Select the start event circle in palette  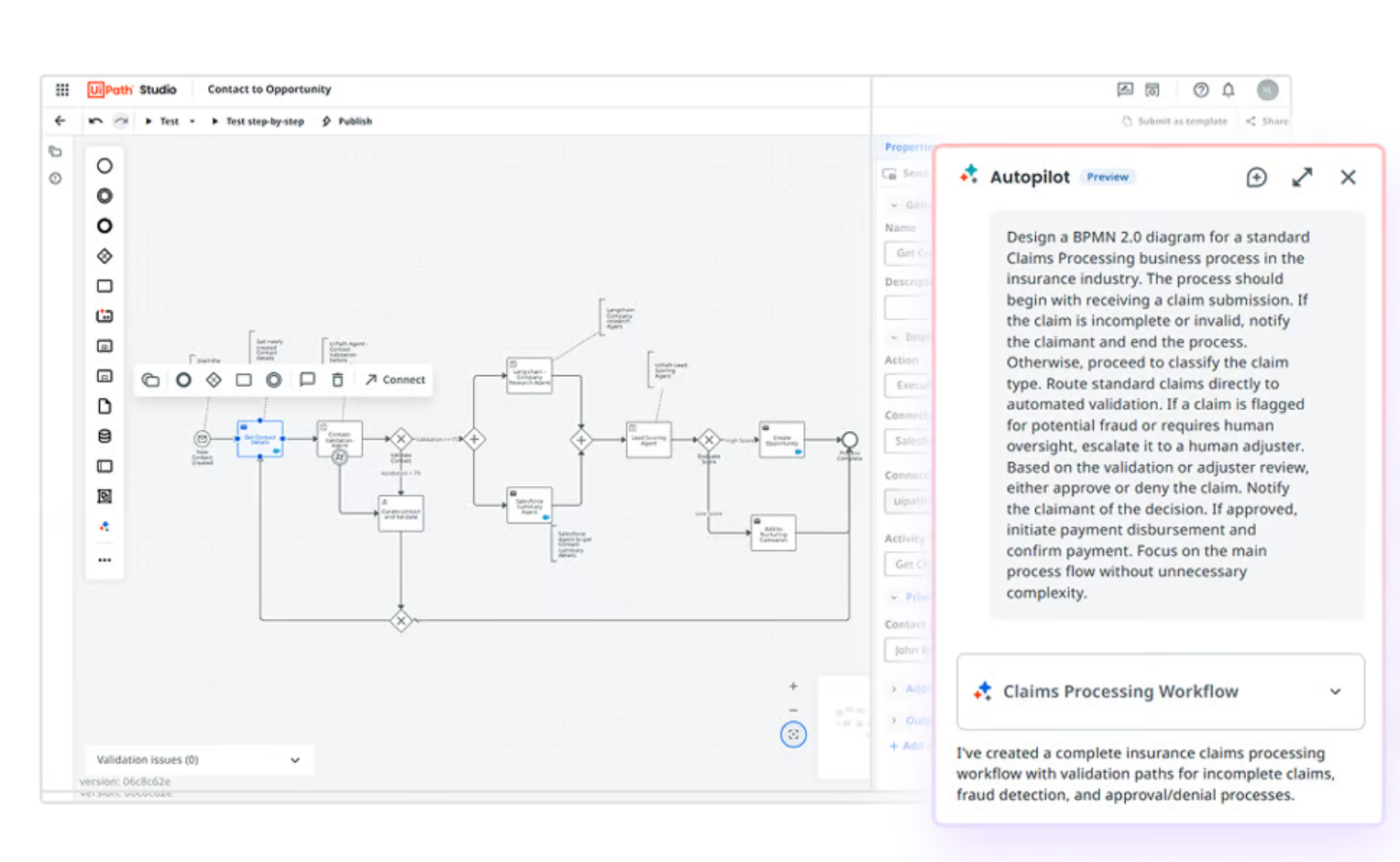(x=105, y=166)
